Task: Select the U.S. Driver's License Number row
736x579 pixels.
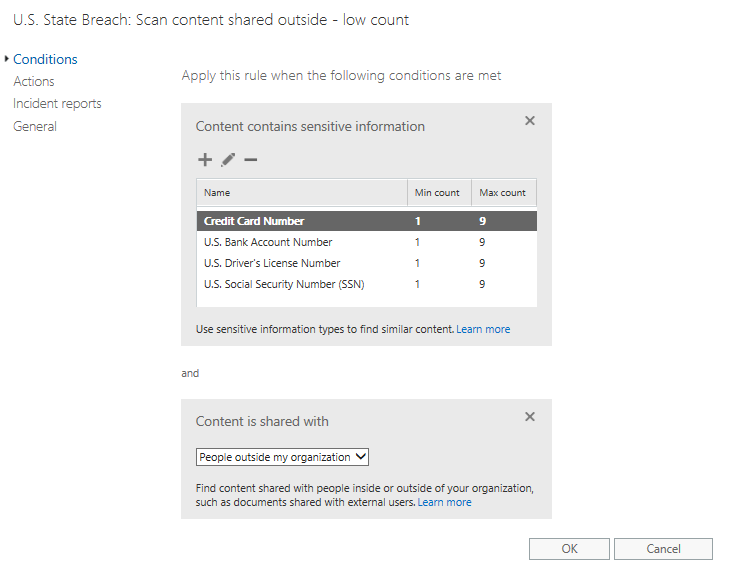Action: [272, 263]
